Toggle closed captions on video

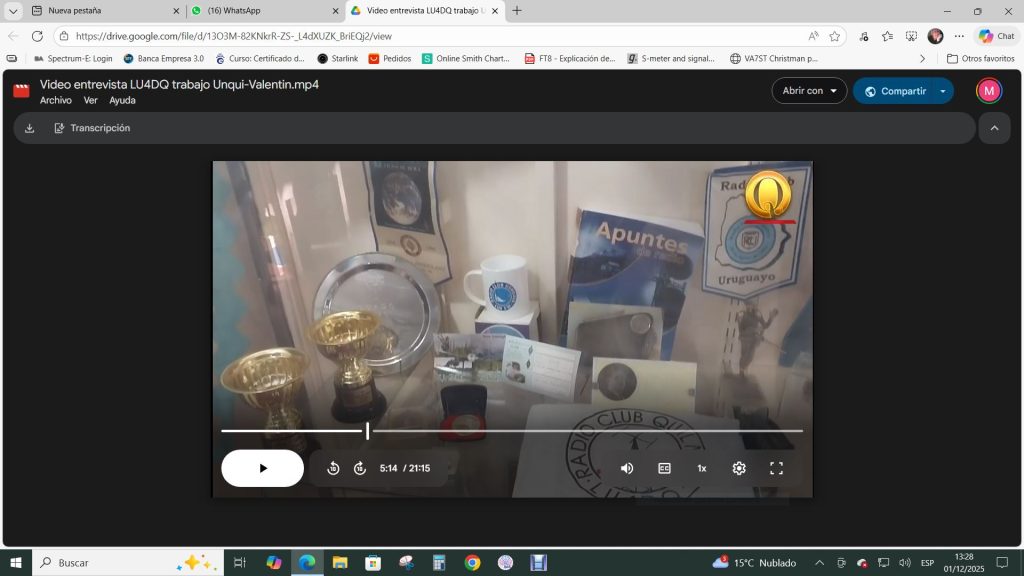[x=664, y=468]
